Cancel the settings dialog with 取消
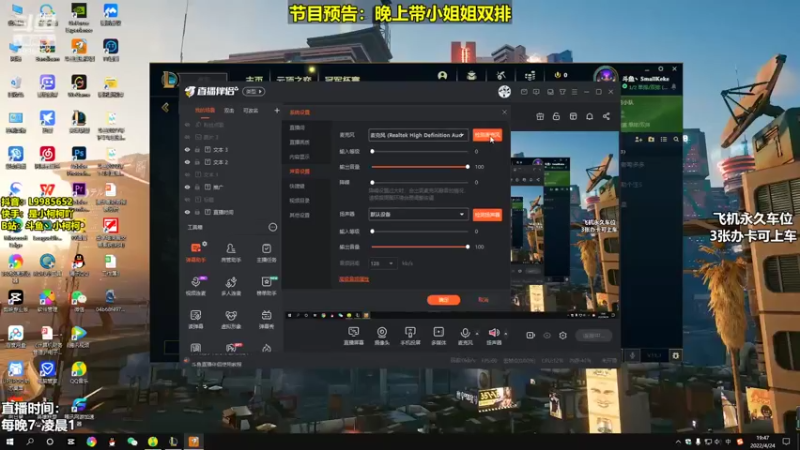 (x=483, y=300)
